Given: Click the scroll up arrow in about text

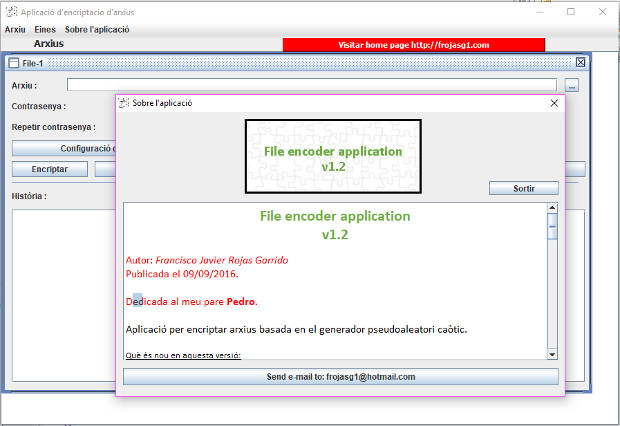Looking at the screenshot, I should [x=552, y=208].
